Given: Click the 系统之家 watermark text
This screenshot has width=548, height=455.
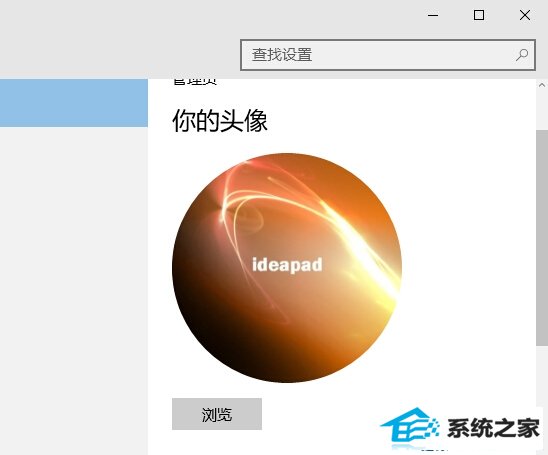Looking at the screenshot, I should (x=493, y=428).
